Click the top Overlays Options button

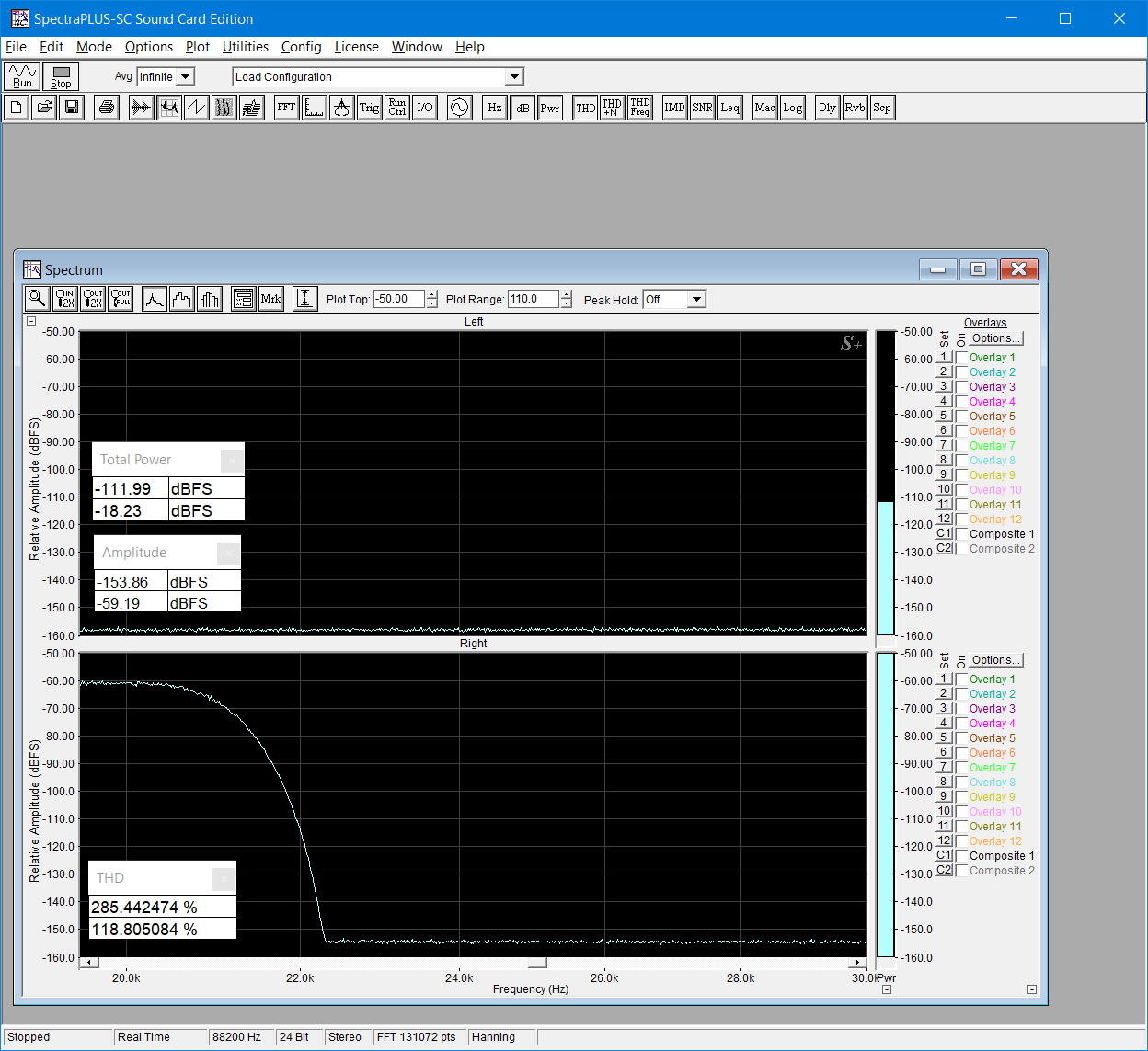(x=995, y=338)
